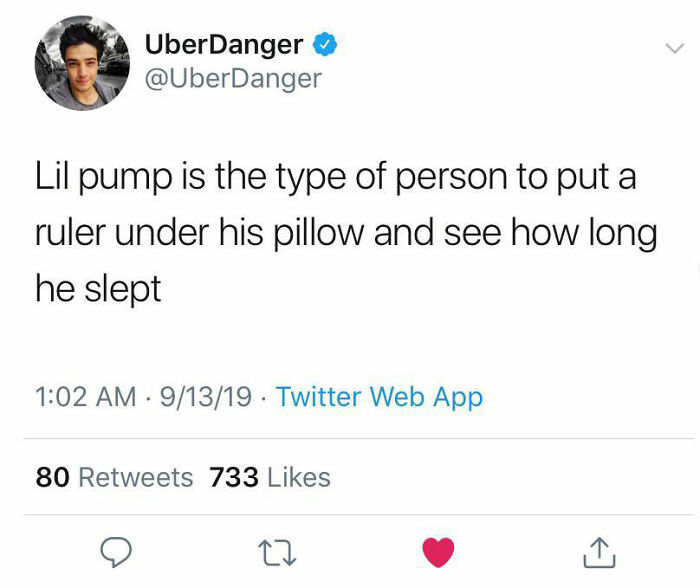Expand the tweet options chevron
Viewport: 700px width, 588px height.
coord(675,48)
